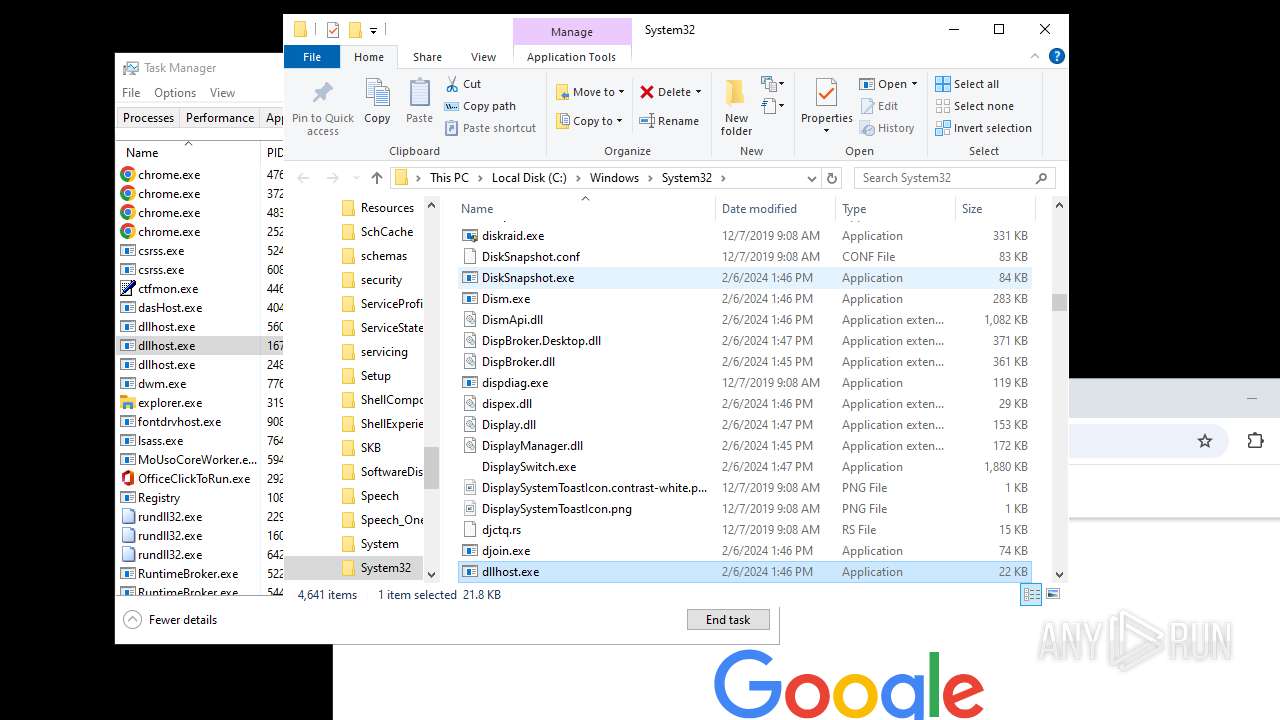The height and width of the screenshot is (720, 1280).
Task: Select djoin.exe file
Action: point(744,551)
